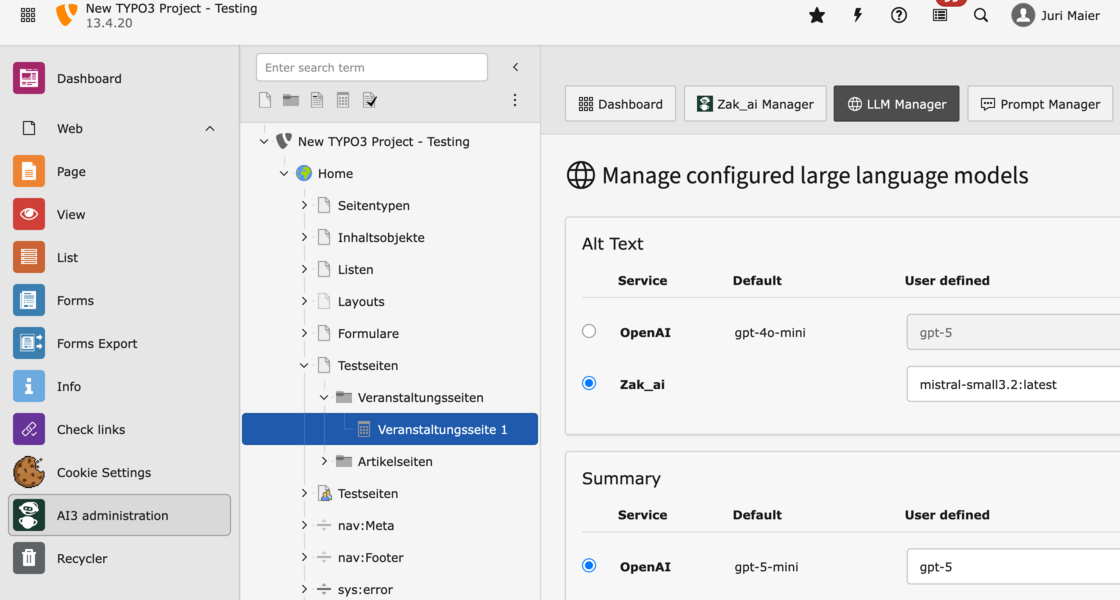Open bookmarks star icon in top bar
The height and width of the screenshot is (600, 1120).
pos(817,15)
